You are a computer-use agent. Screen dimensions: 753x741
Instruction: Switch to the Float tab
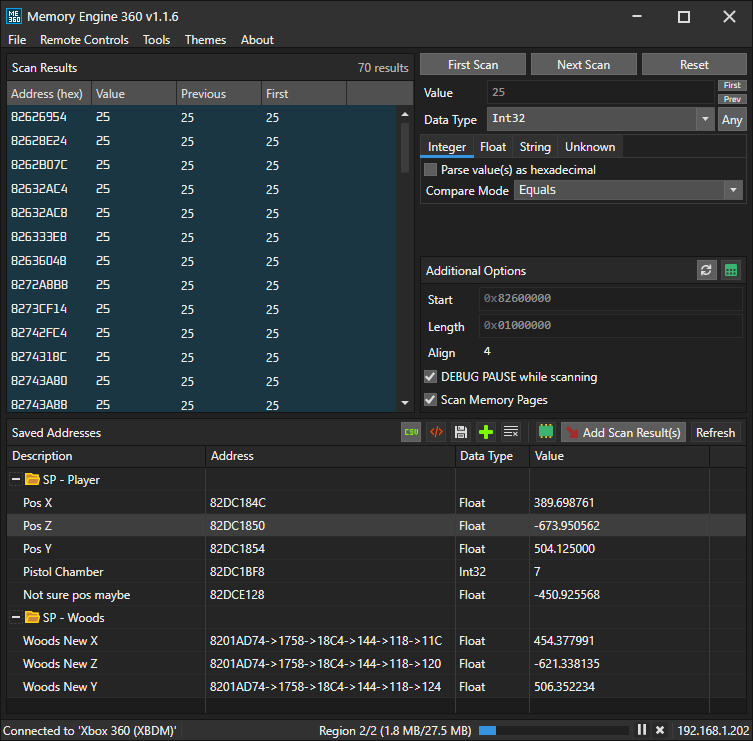pyautogui.click(x=493, y=147)
